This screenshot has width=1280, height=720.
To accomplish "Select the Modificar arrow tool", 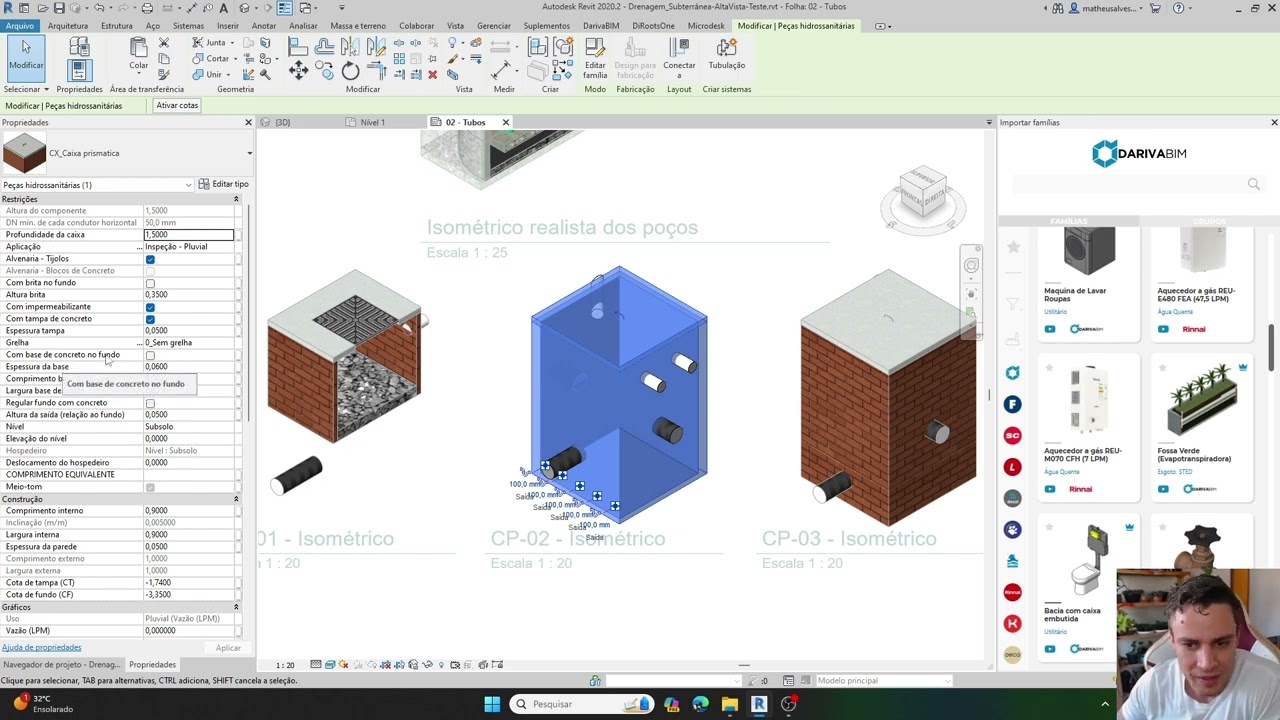I will (26, 54).
